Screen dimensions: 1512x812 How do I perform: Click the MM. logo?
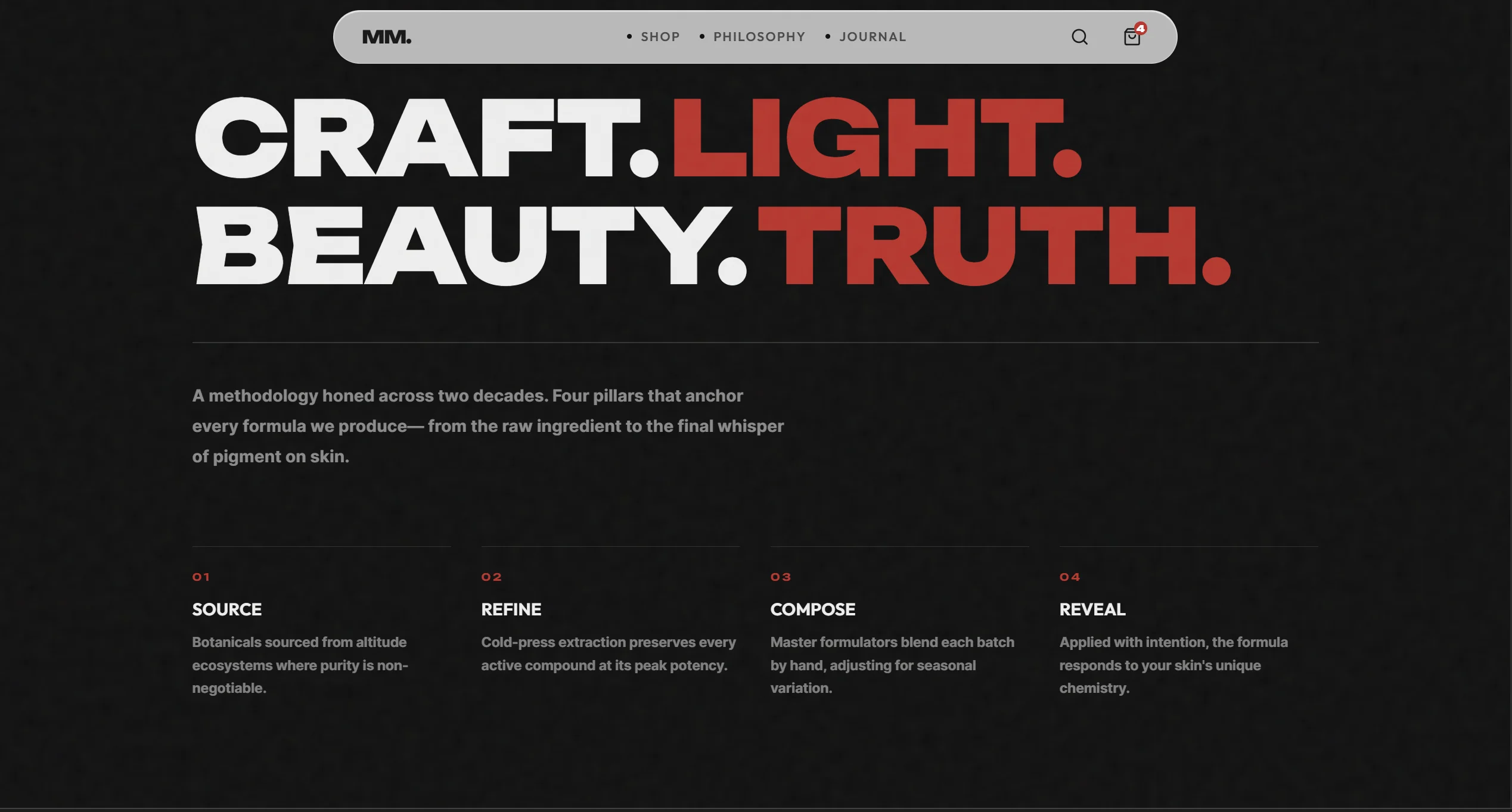pyautogui.click(x=386, y=37)
